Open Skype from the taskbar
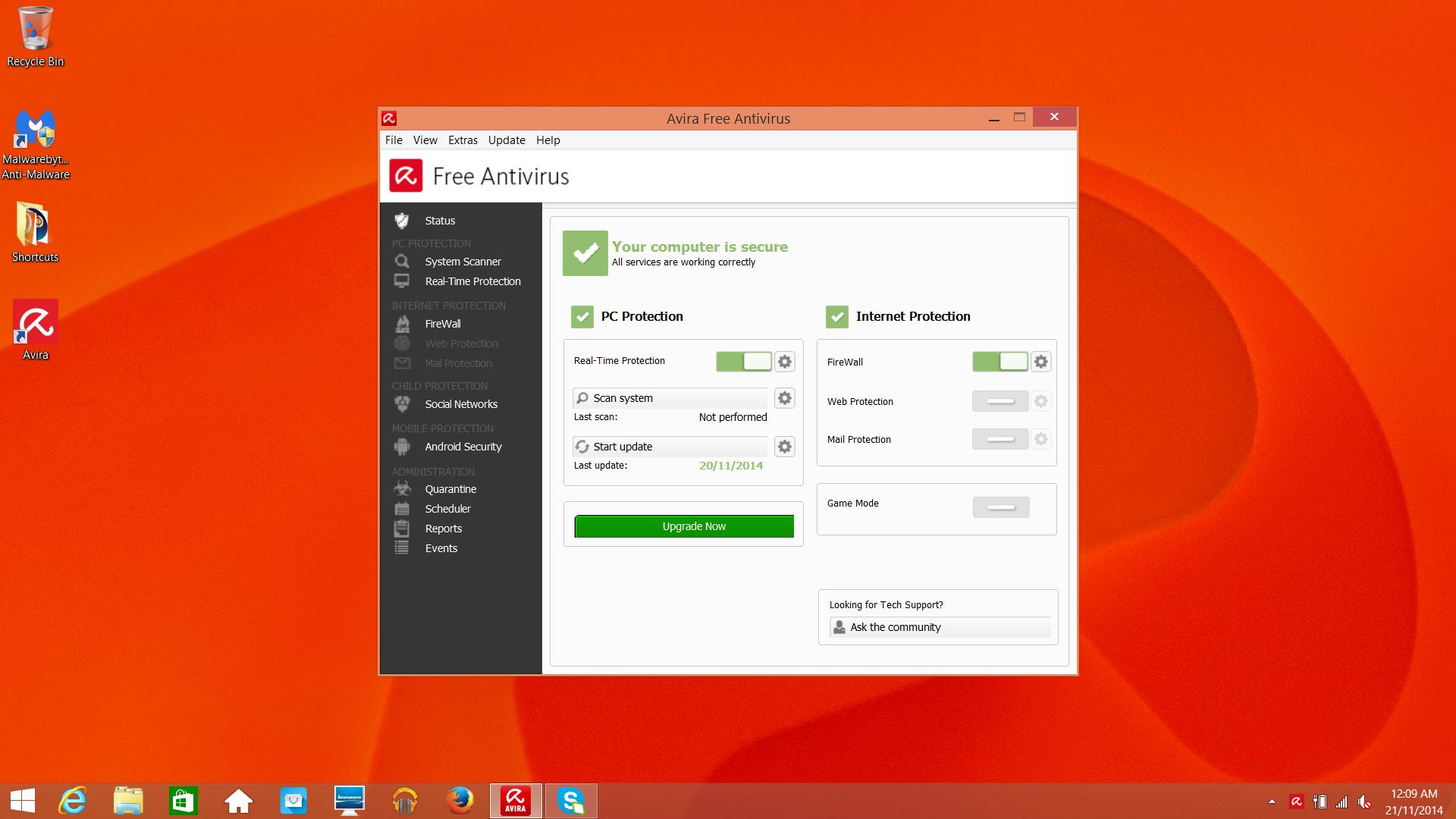 coord(571,800)
